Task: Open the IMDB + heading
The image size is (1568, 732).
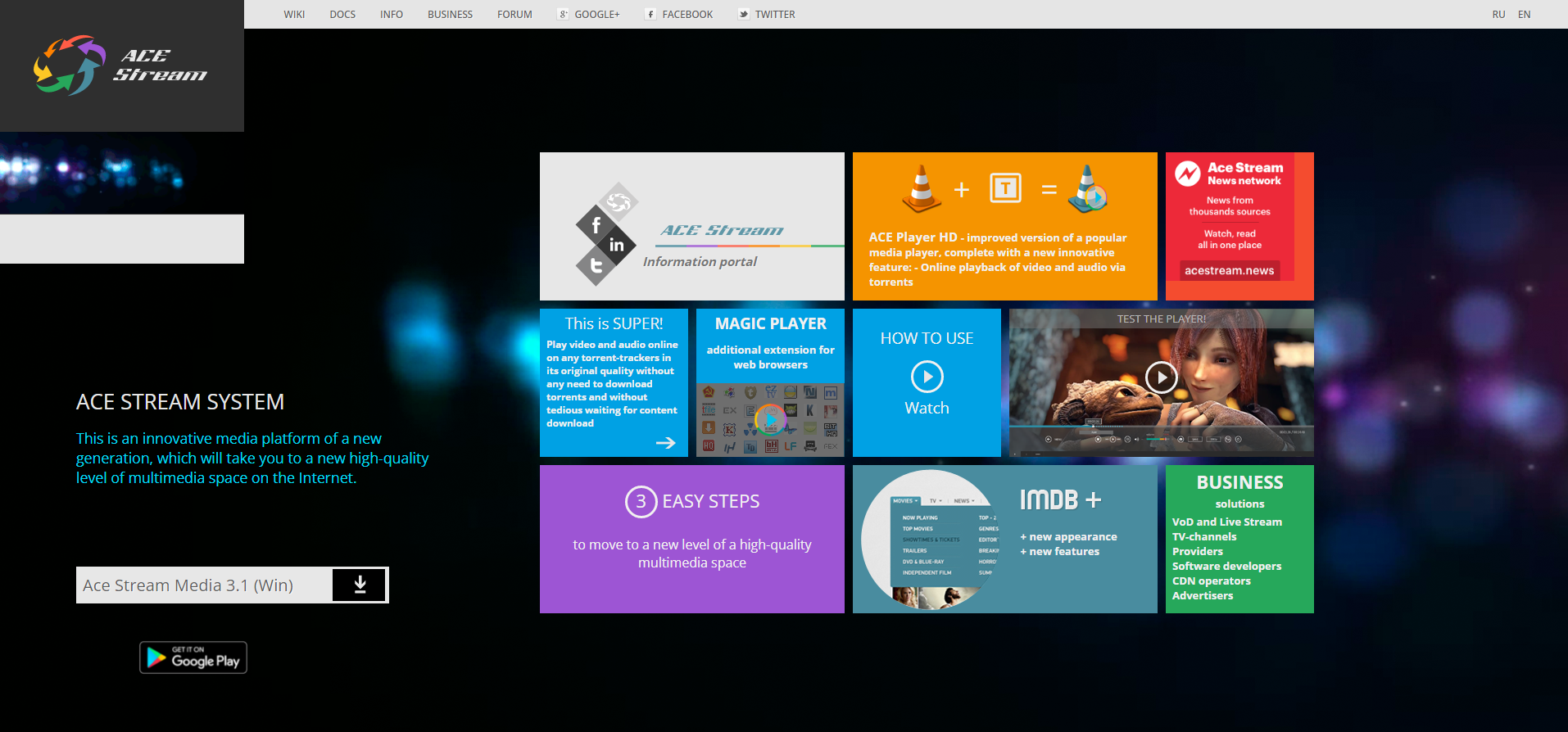Action: pos(1061,499)
